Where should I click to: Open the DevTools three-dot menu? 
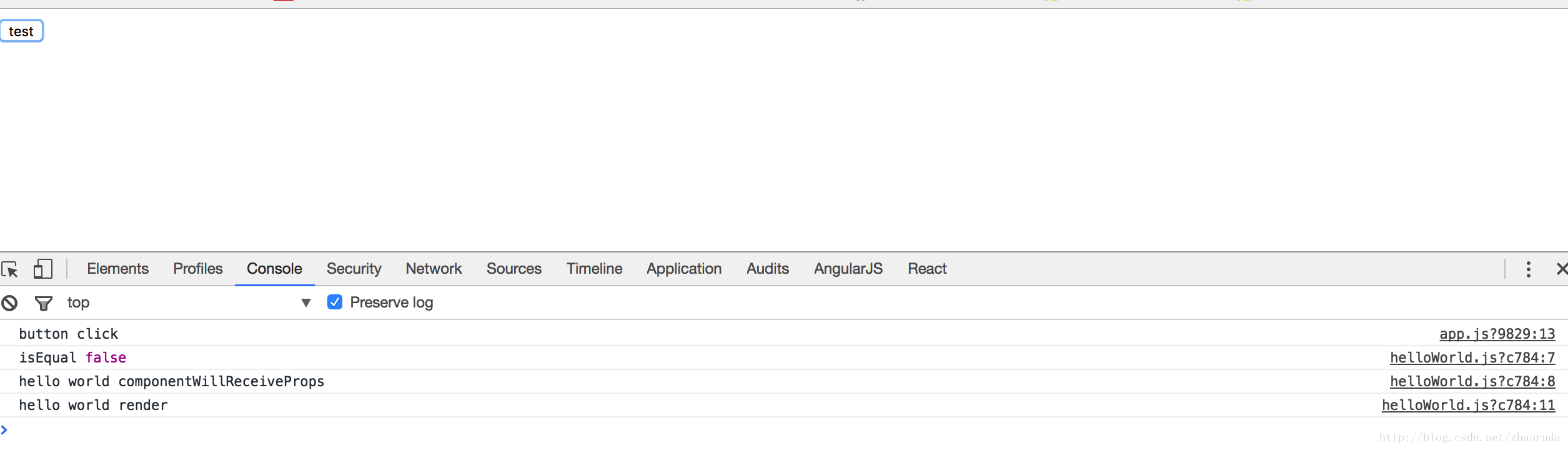pyautogui.click(x=1528, y=269)
